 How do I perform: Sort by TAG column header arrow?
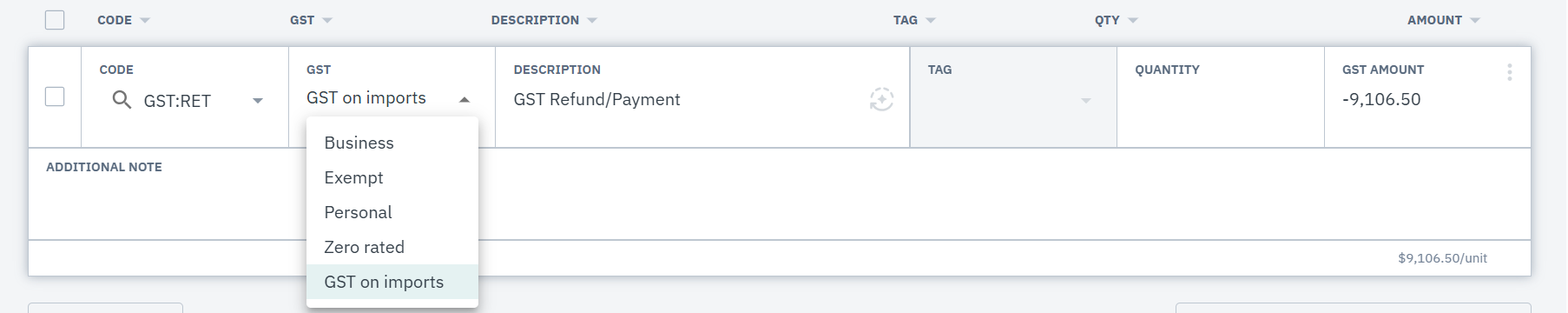pos(931,20)
